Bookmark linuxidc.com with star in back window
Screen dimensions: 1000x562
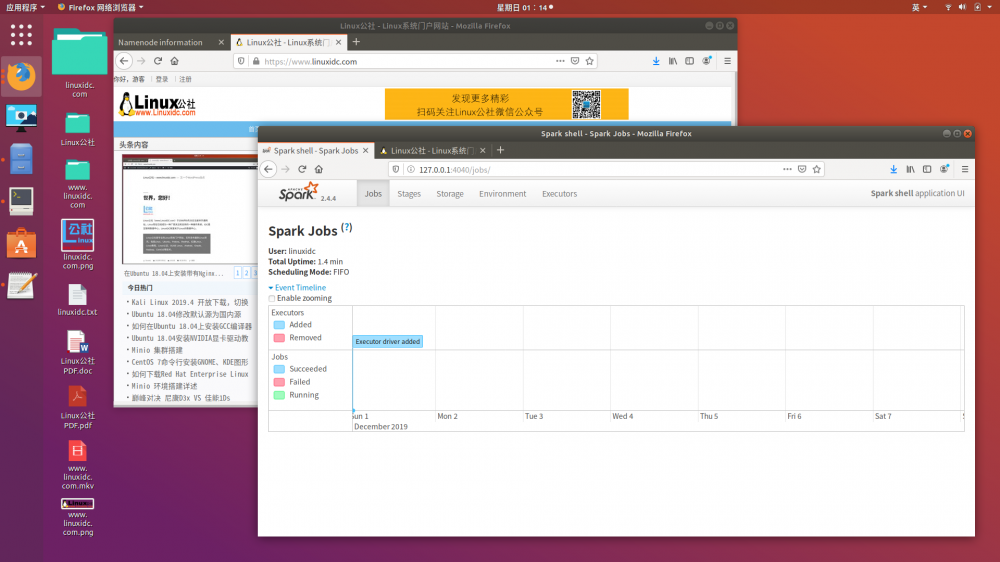pos(589,61)
